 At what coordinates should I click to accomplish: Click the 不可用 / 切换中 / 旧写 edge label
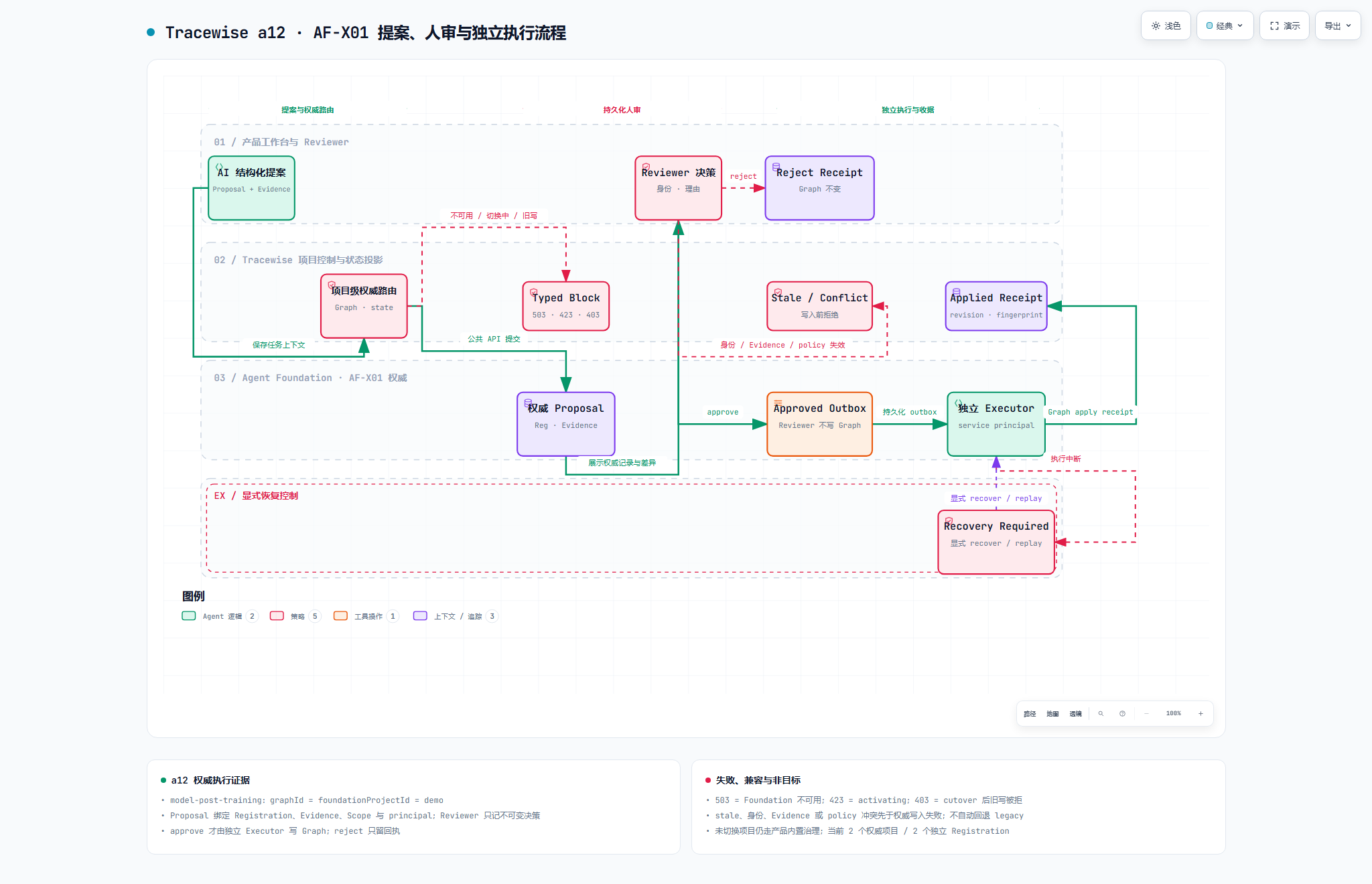pos(494,216)
